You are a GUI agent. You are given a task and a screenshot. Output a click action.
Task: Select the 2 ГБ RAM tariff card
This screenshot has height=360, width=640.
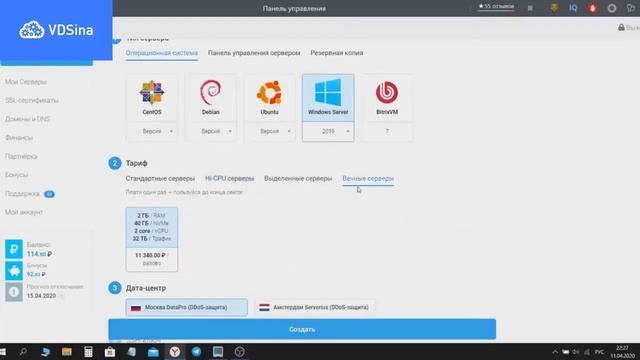pos(152,239)
